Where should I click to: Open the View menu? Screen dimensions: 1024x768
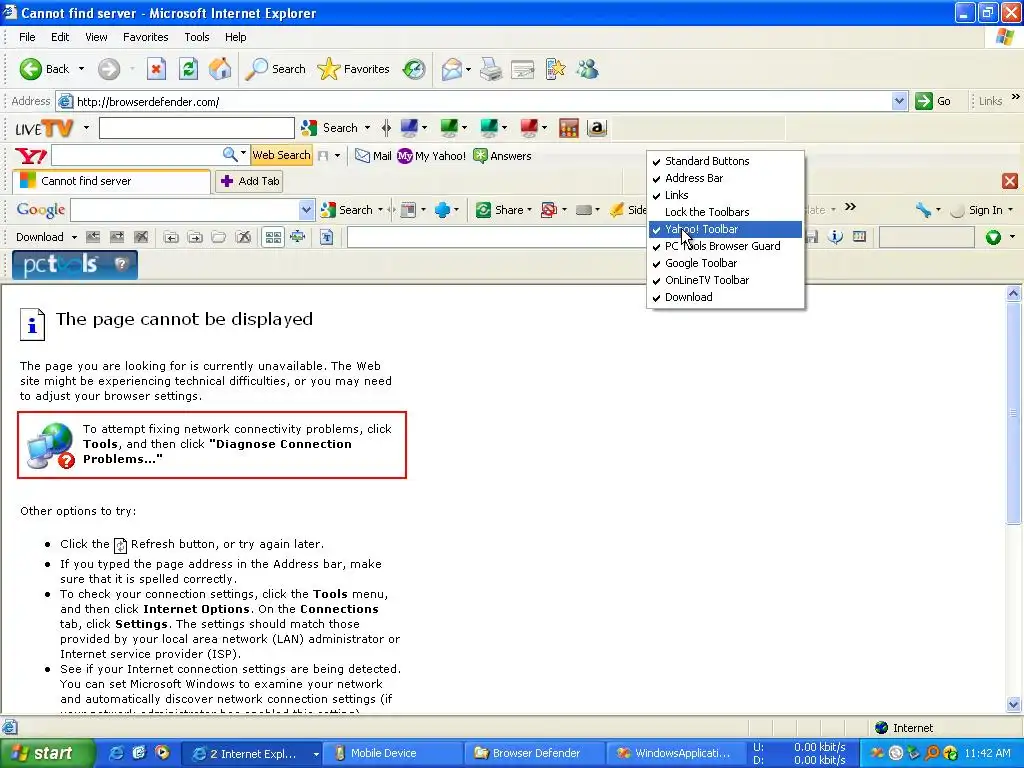[96, 37]
